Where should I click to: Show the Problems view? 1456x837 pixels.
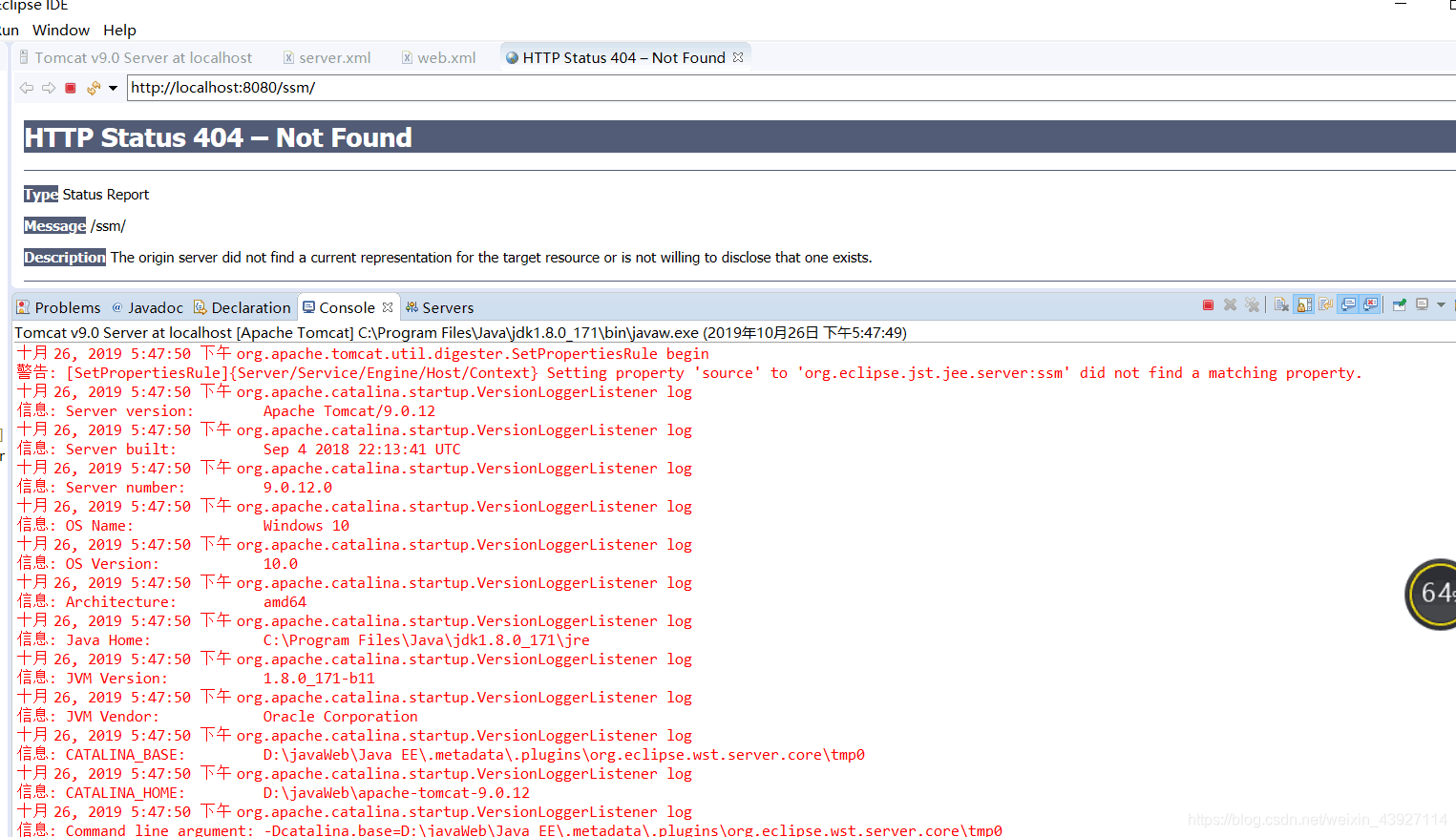(58, 307)
